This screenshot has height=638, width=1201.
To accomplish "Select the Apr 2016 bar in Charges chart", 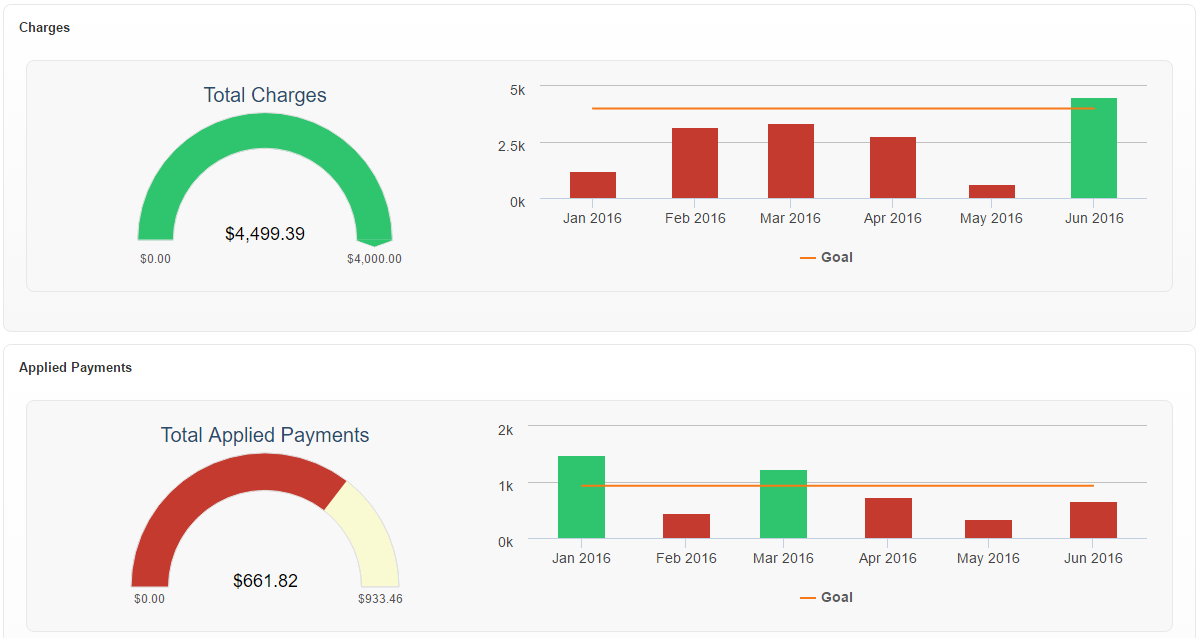I will click(893, 168).
